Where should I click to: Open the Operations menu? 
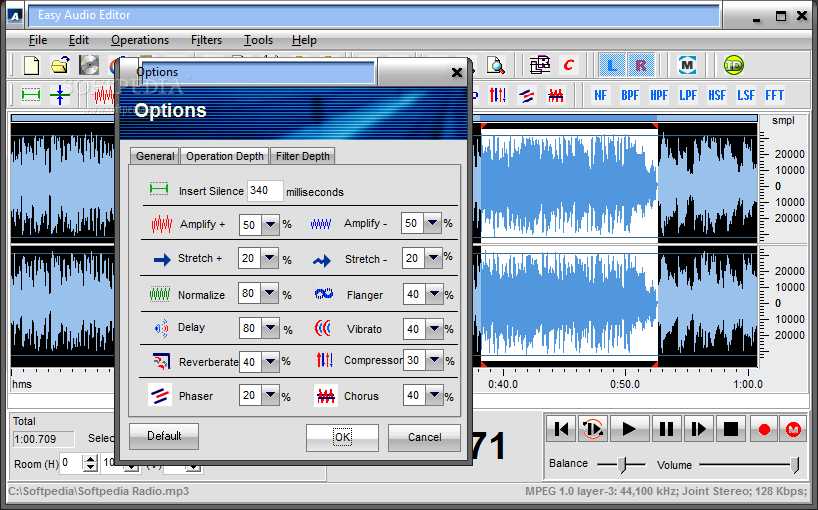(x=140, y=40)
